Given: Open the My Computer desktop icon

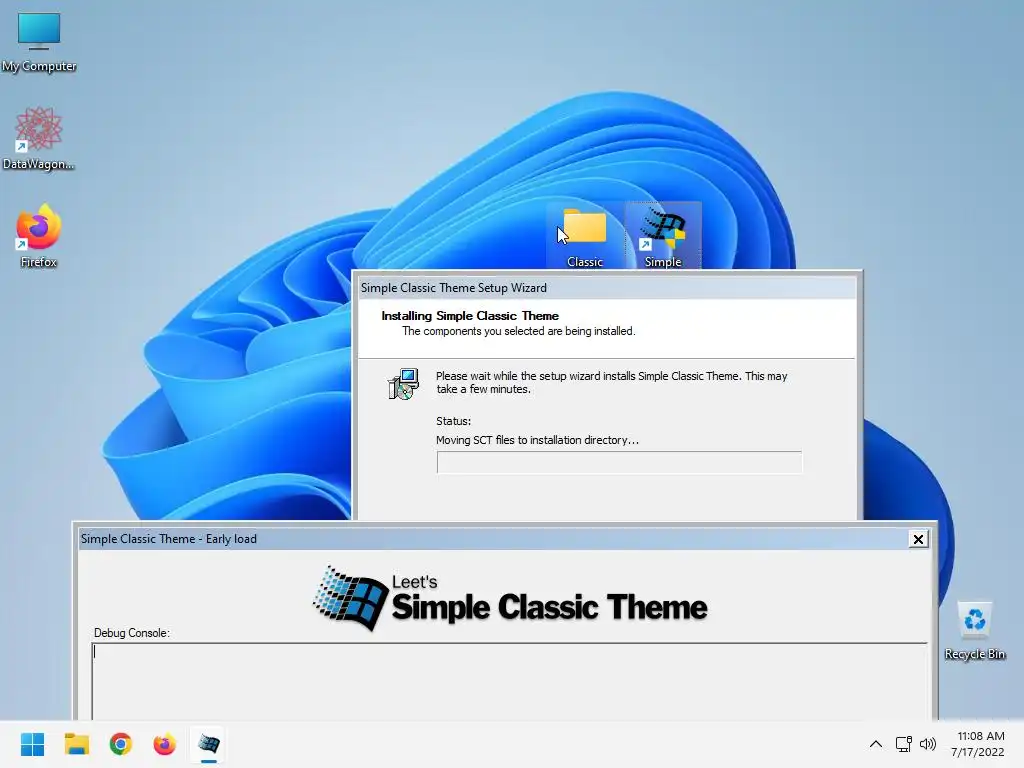Looking at the screenshot, I should pyautogui.click(x=39, y=40).
